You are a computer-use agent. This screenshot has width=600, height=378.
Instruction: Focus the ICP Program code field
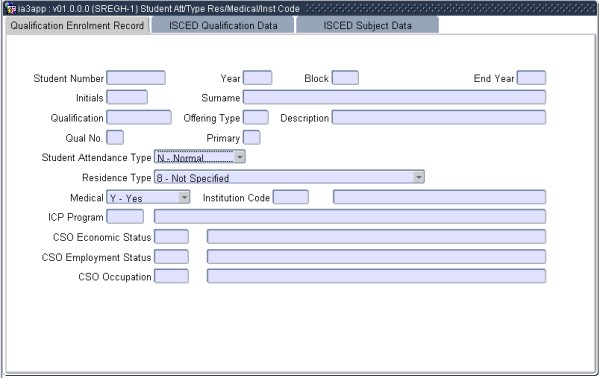pos(125,217)
